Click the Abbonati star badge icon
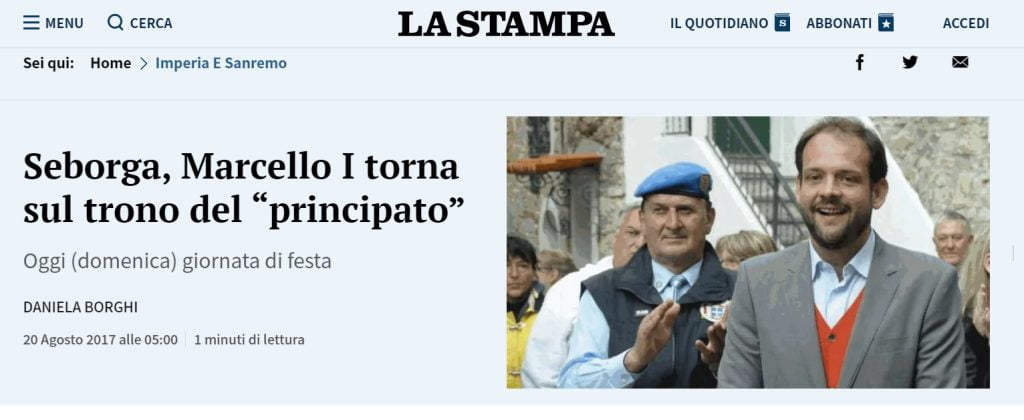 pyautogui.click(x=886, y=23)
